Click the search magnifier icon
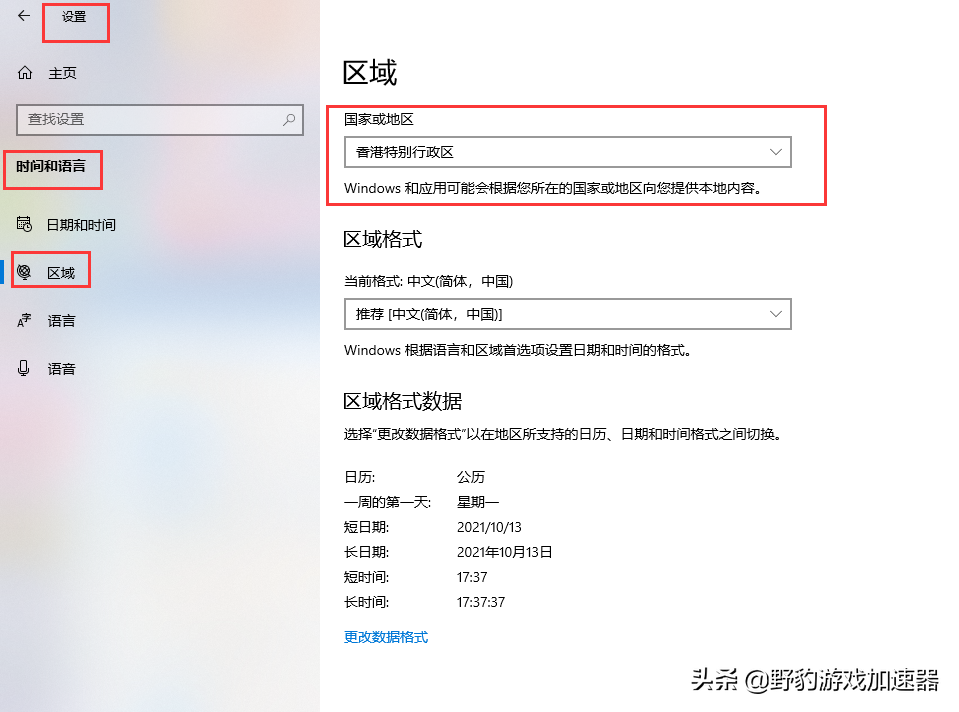Image resolution: width=959 pixels, height=712 pixels. (289, 119)
